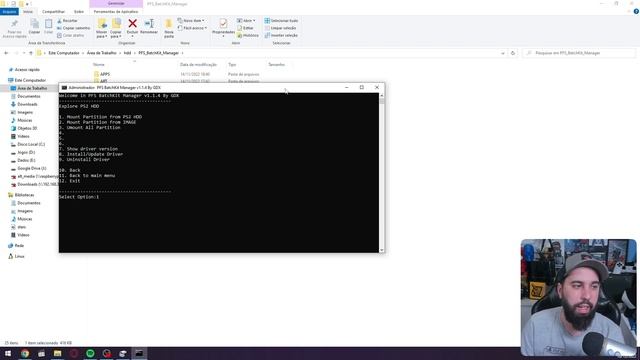The width and height of the screenshot is (640, 360).
Task: Sort files by the Nome column header
Action: (x=99, y=64)
